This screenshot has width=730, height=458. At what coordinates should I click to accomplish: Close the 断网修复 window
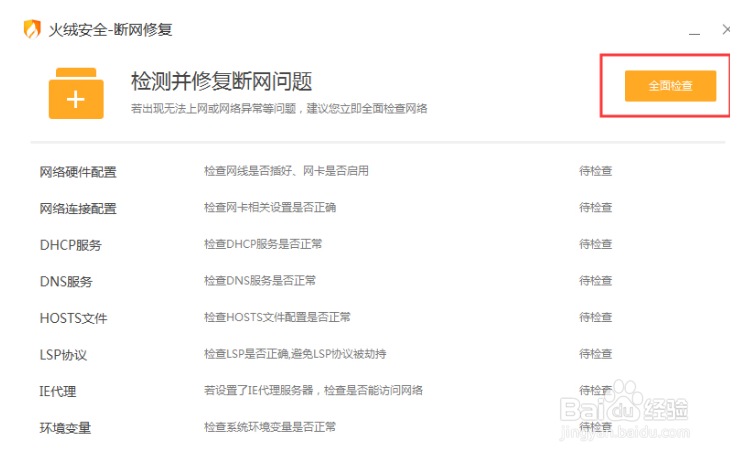[x=726, y=29]
